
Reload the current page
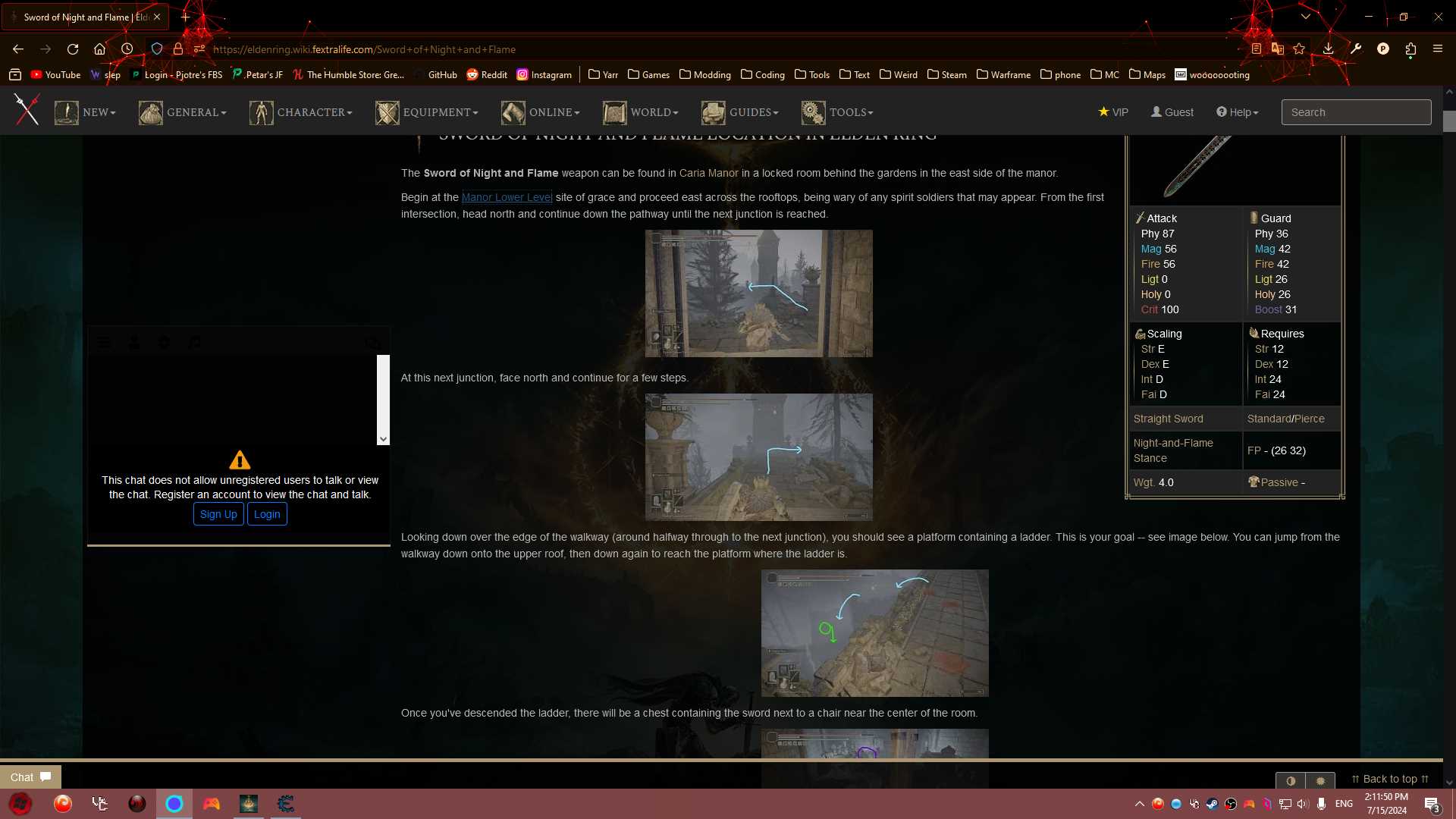73,49
